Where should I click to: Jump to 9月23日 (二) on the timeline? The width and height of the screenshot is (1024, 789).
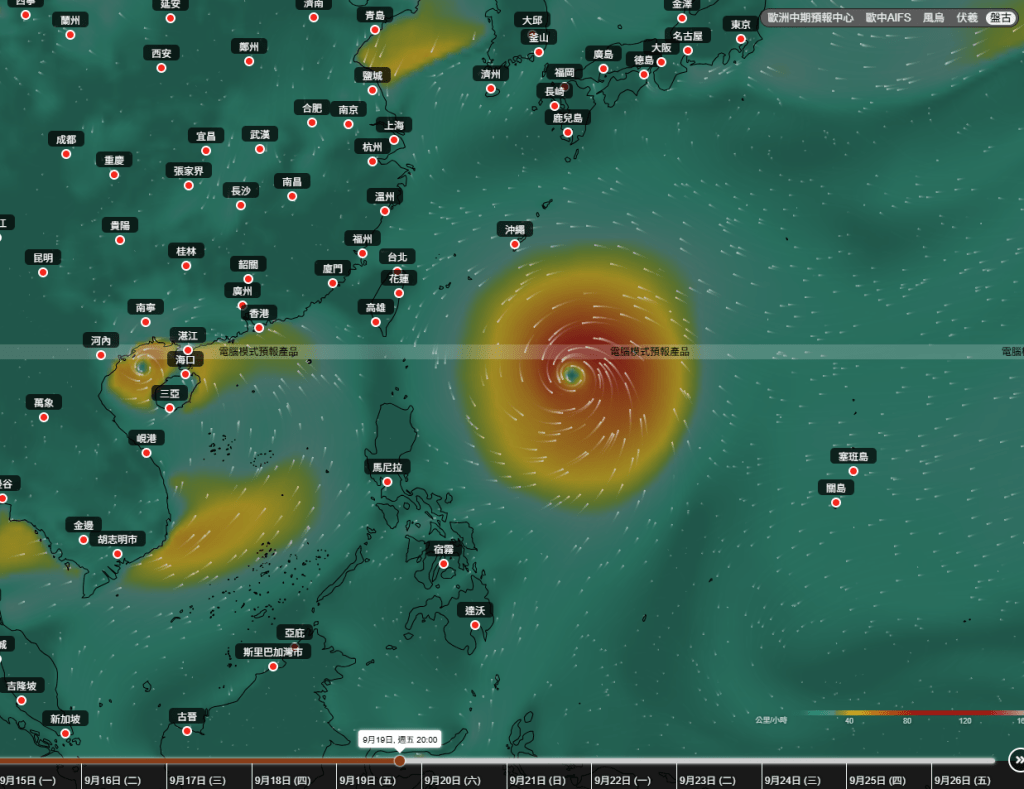tap(707, 780)
